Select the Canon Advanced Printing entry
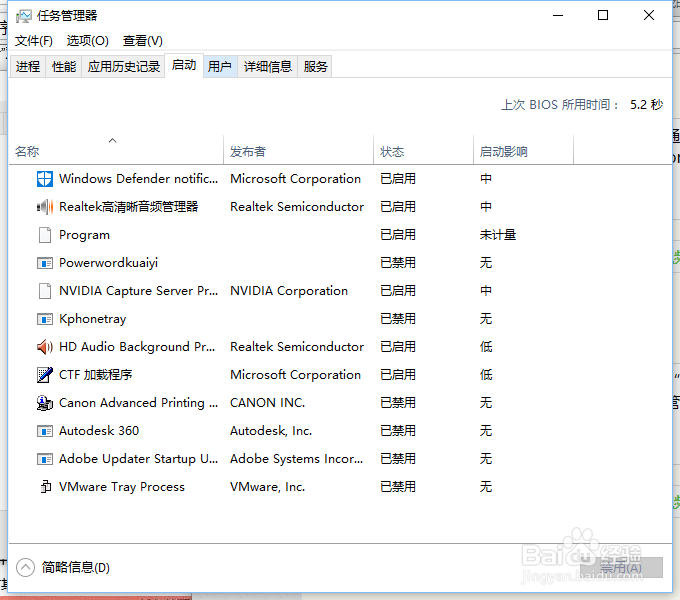The width and height of the screenshot is (680, 600). click(x=138, y=403)
